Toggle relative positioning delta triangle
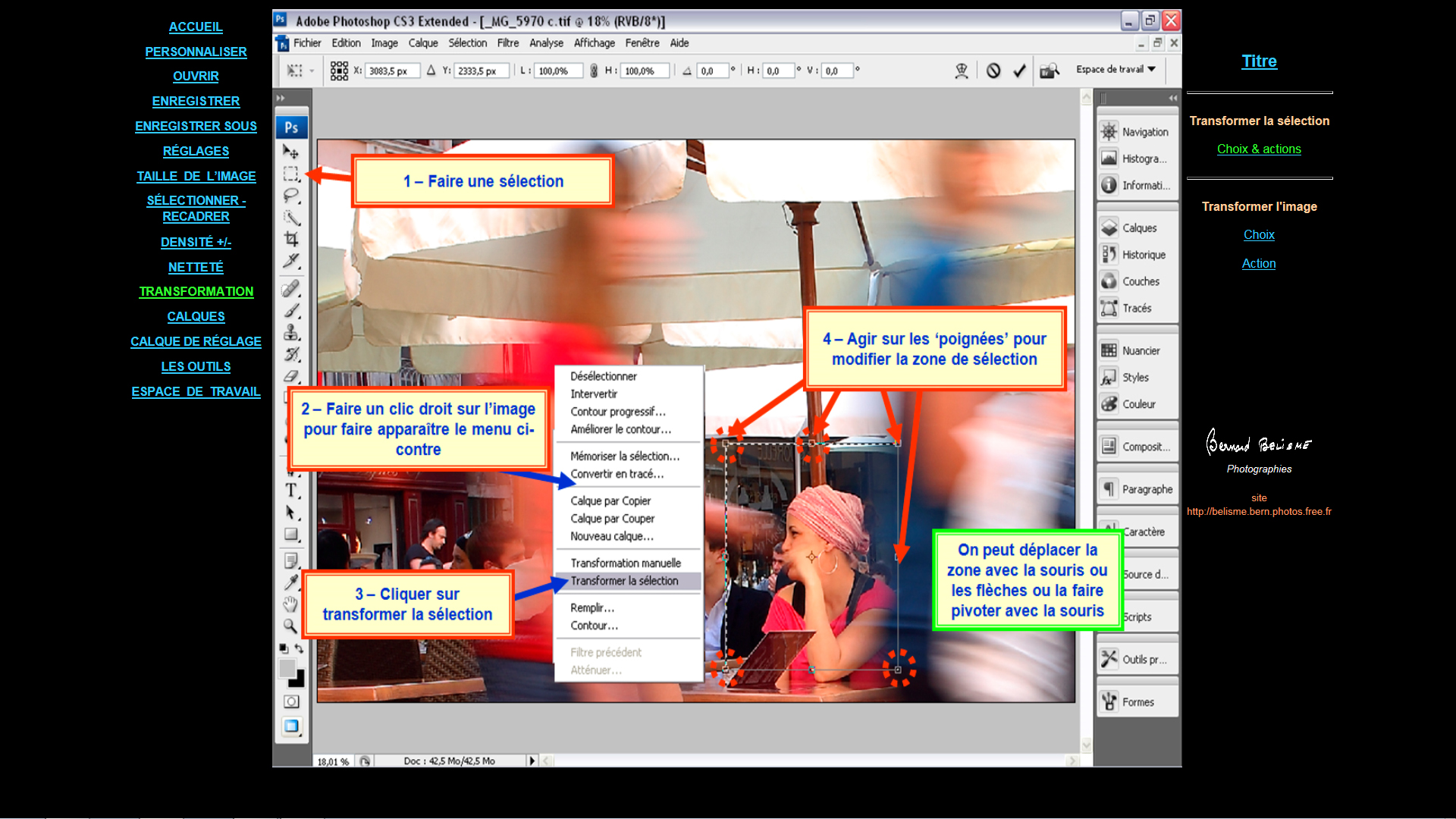The image size is (1456, 819). (x=431, y=71)
